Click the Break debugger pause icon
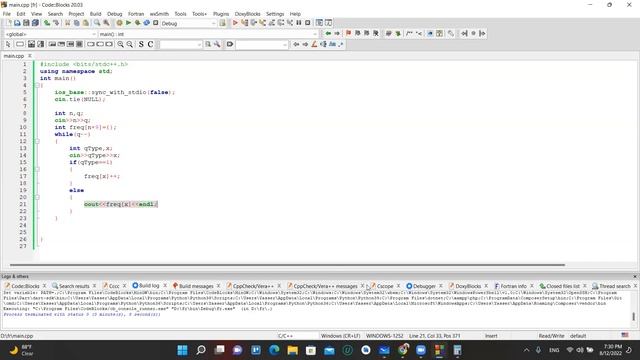This screenshot has height=360, width=640. click(x=299, y=23)
